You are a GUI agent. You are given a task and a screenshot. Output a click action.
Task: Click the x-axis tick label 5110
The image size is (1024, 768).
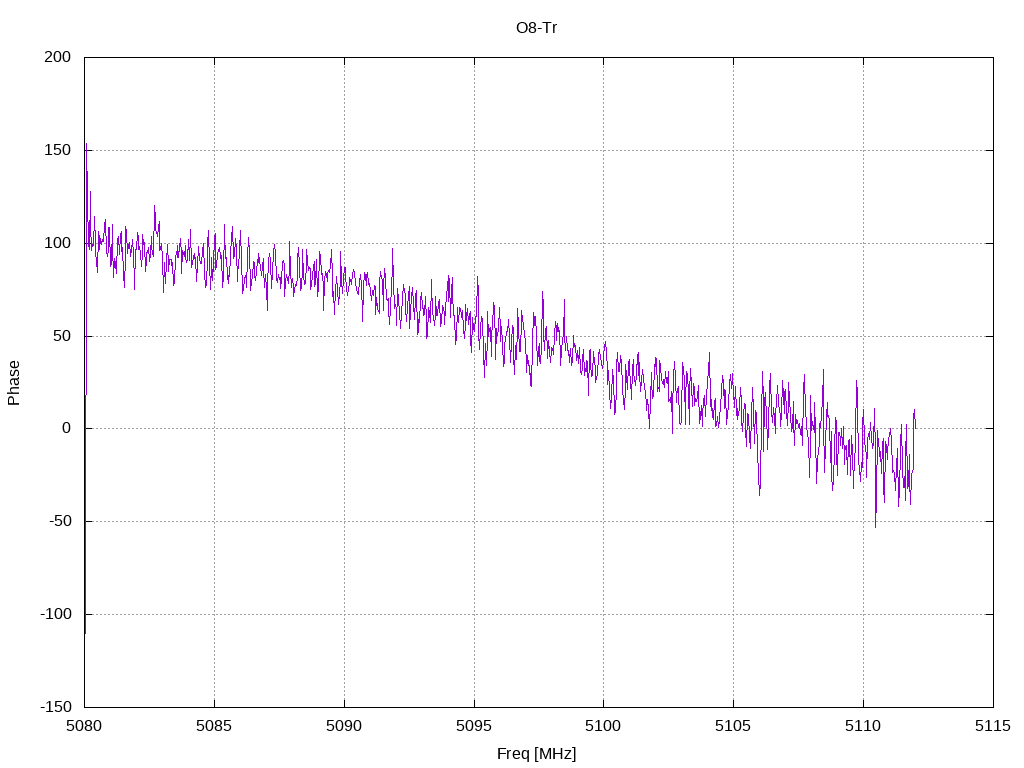click(x=863, y=726)
